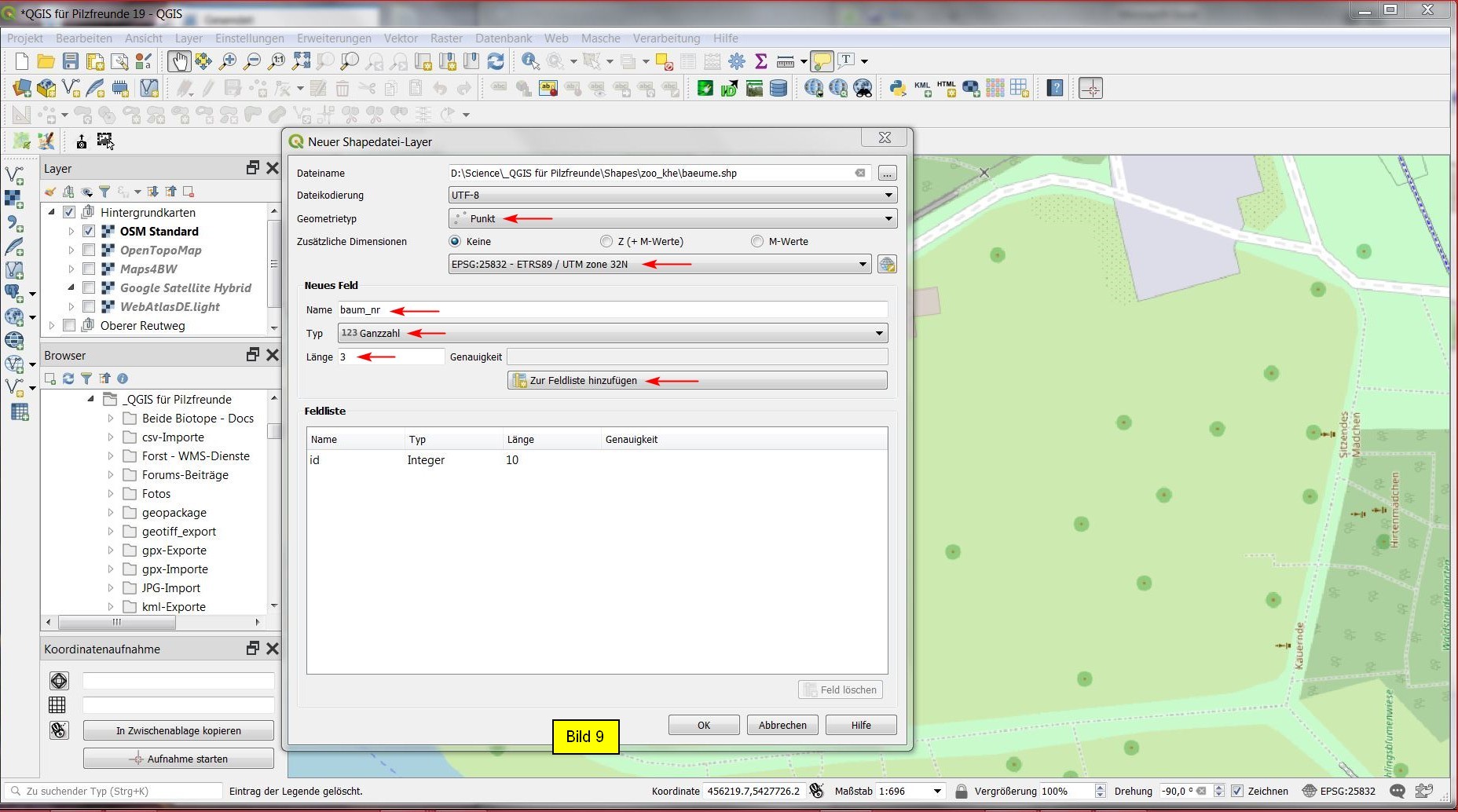Click Zur Feldliste hinzufügen button
The width and height of the screenshot is (1458, 812).
pos(698,381)
